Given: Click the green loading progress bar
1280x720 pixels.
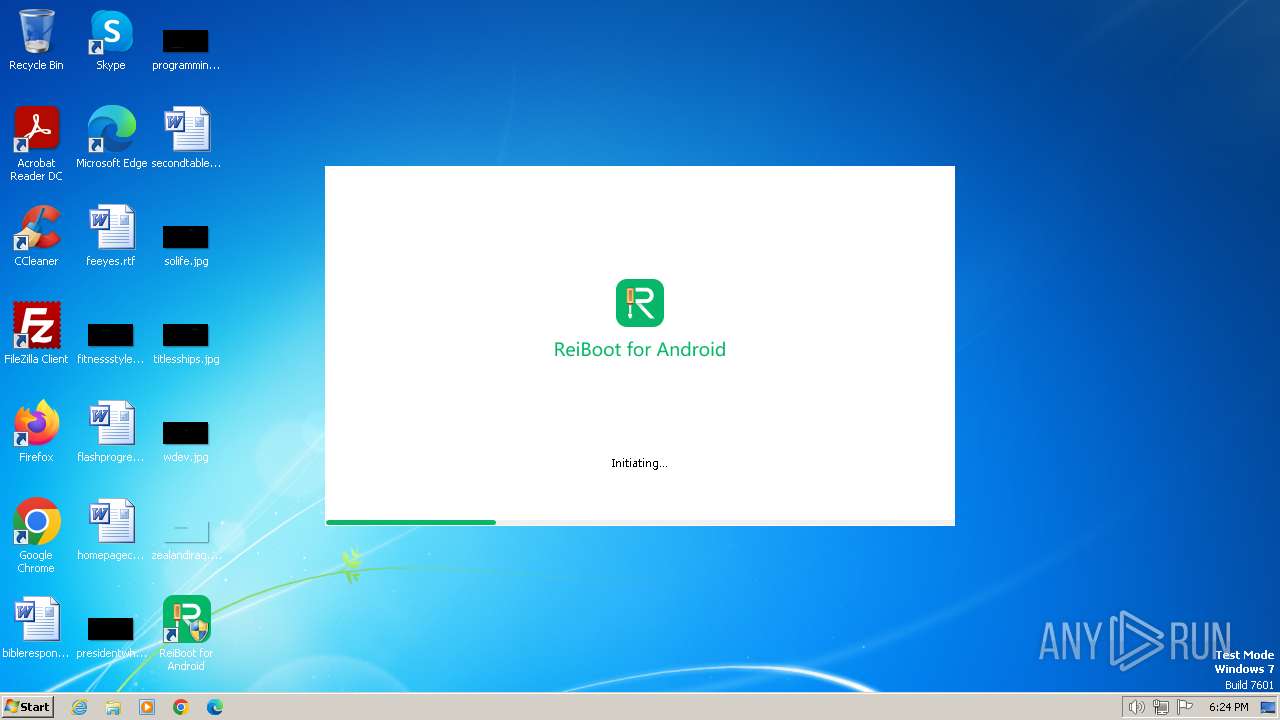Looking at the screenshot, I should [411, 522].
